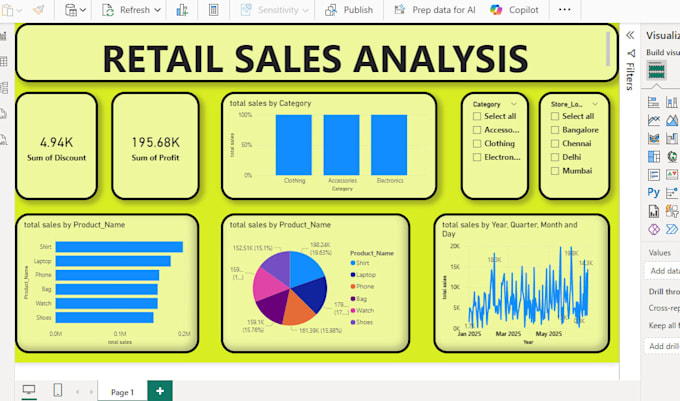Click the title text box scrollbar

608,49
